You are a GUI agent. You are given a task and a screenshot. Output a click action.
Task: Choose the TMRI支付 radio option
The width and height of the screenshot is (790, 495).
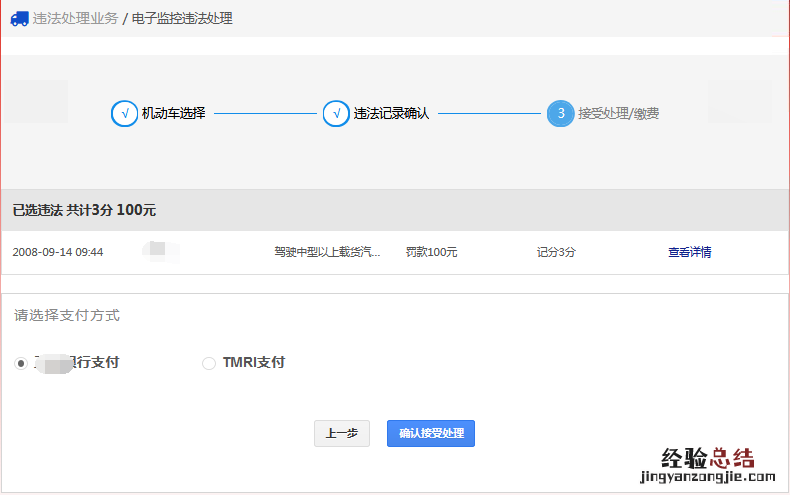pyautogui.click(x=209, y=363)
